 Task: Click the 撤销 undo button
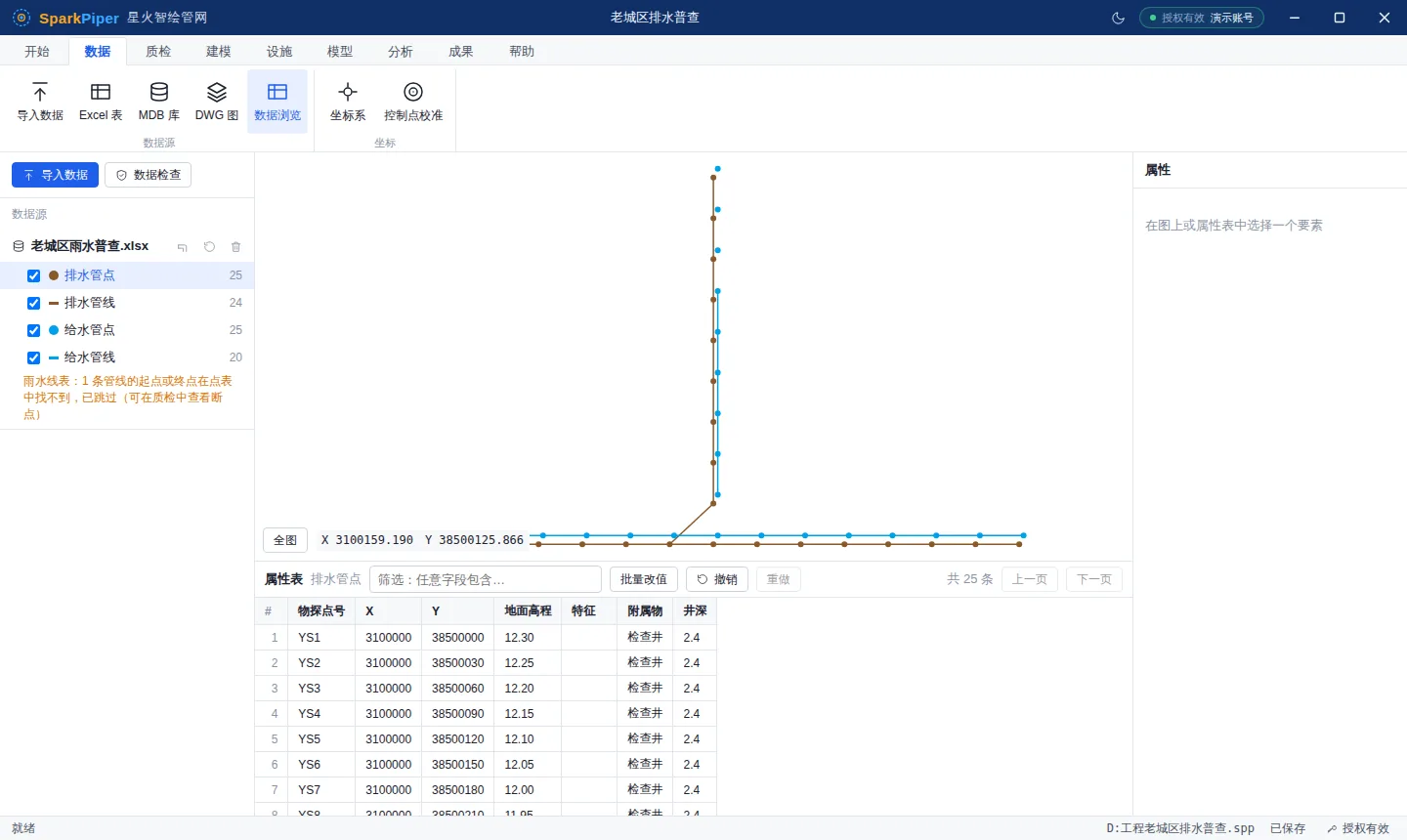point(717,579)
